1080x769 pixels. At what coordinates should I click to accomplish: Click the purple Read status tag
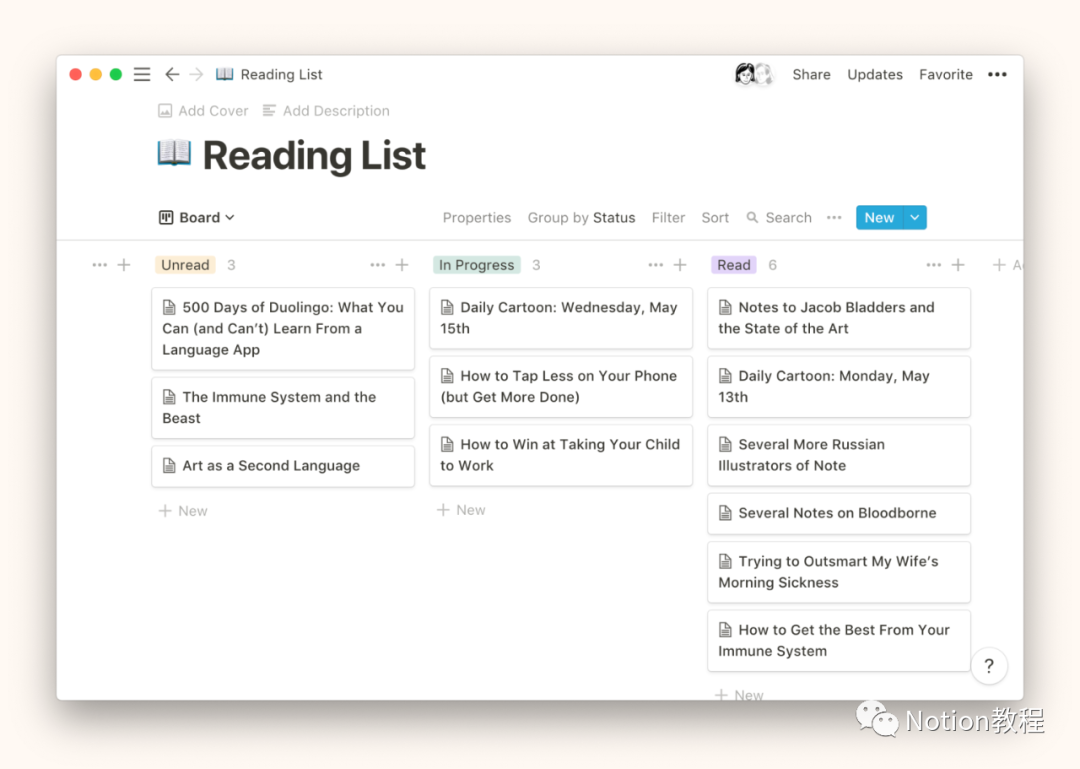733,265
